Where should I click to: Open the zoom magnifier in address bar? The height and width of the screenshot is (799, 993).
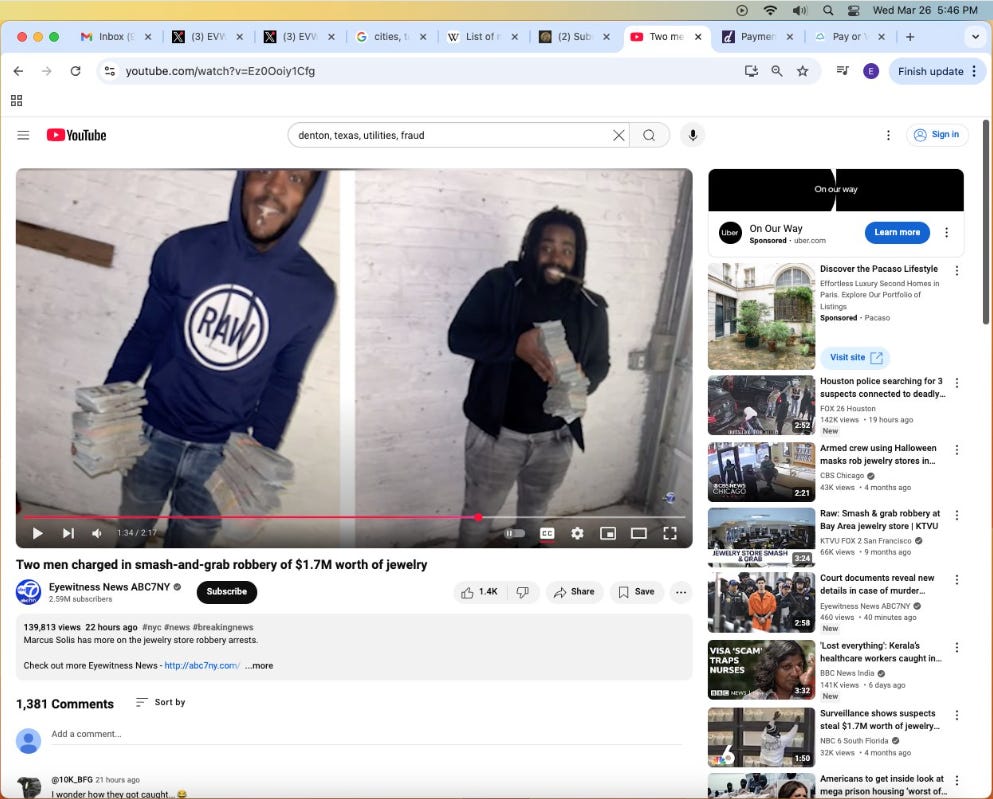coord(776,71)
